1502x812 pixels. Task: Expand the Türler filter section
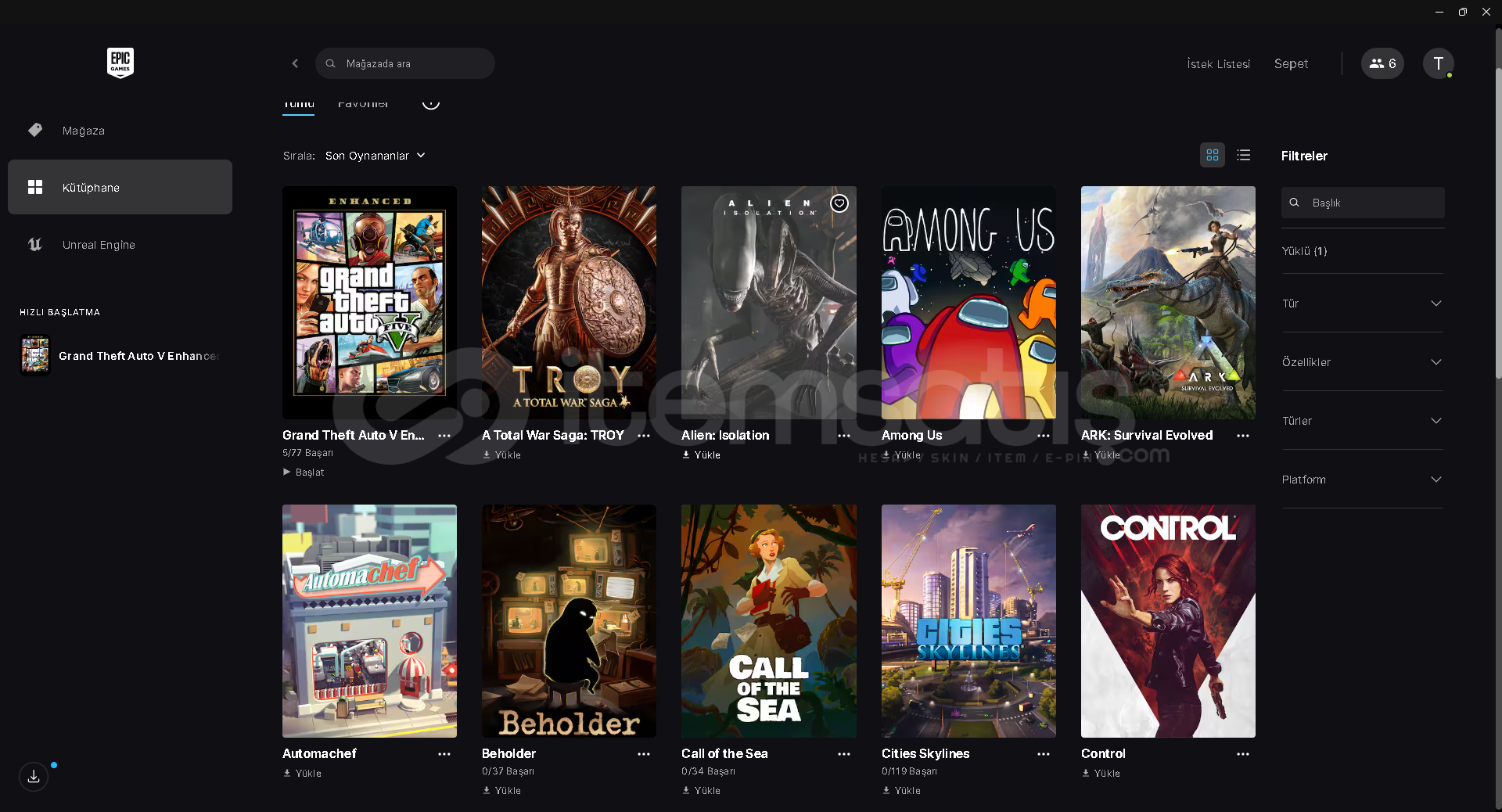pyautogui.click(x=1363, y=421)
